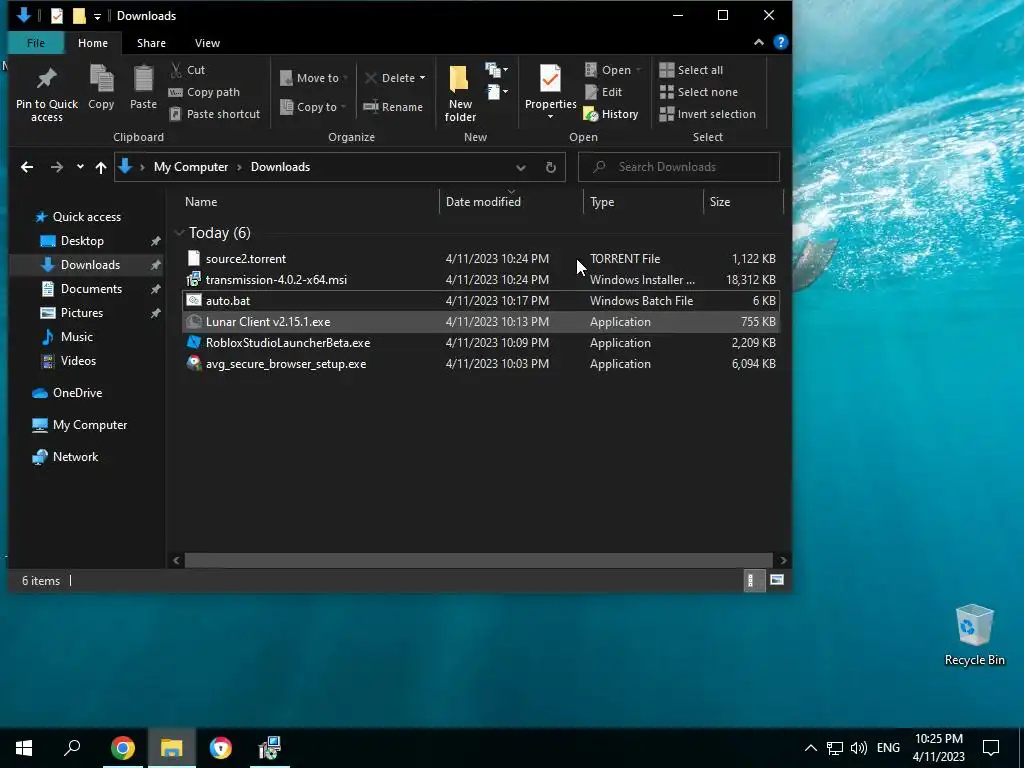
Task: Click the Recycle Bin desktop icon
Action: coord(974,635)
